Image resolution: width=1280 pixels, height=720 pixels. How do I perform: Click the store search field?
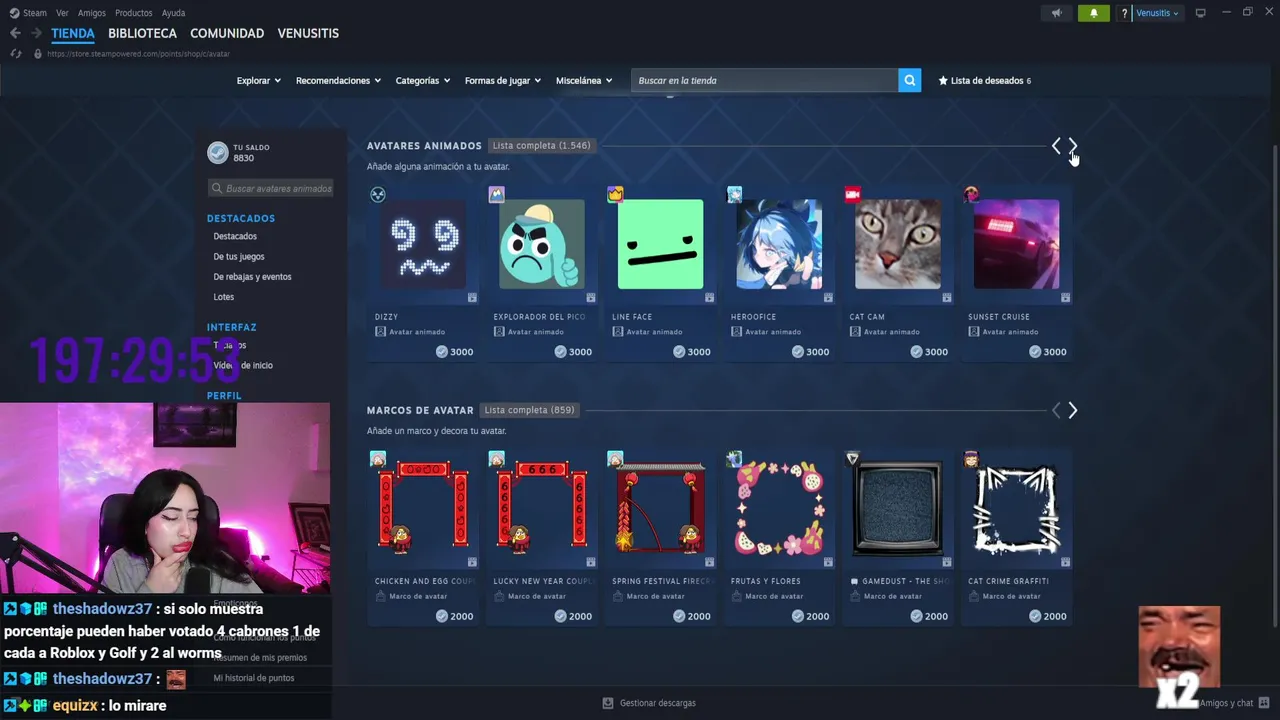point(764,80)
